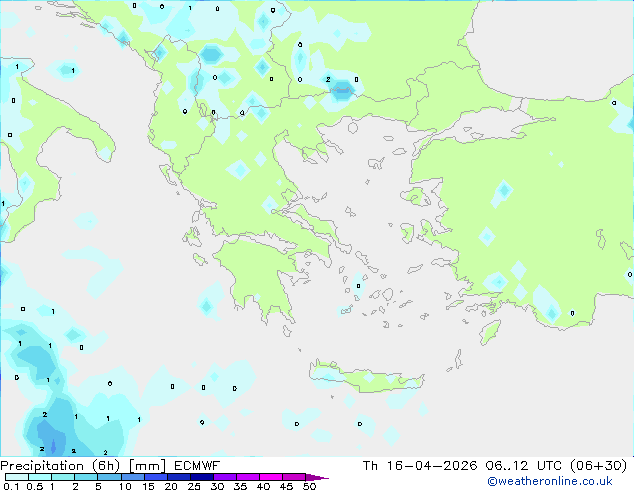634x490 pixels.
Task: Click the '(06+30)' forecast offset text
Action: click(598, 466)
